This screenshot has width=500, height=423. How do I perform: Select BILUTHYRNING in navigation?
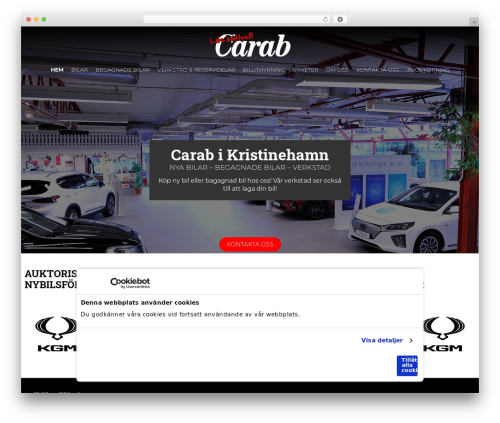coord(264,70)
